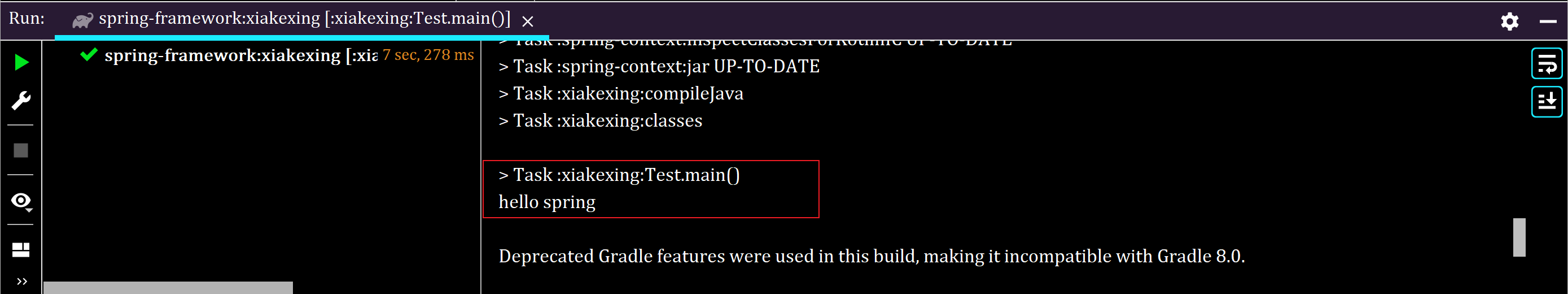Click the console vertical scrollbar thumb
Viewport: 1568px width, 294px height.
(x=1519, y=237)
